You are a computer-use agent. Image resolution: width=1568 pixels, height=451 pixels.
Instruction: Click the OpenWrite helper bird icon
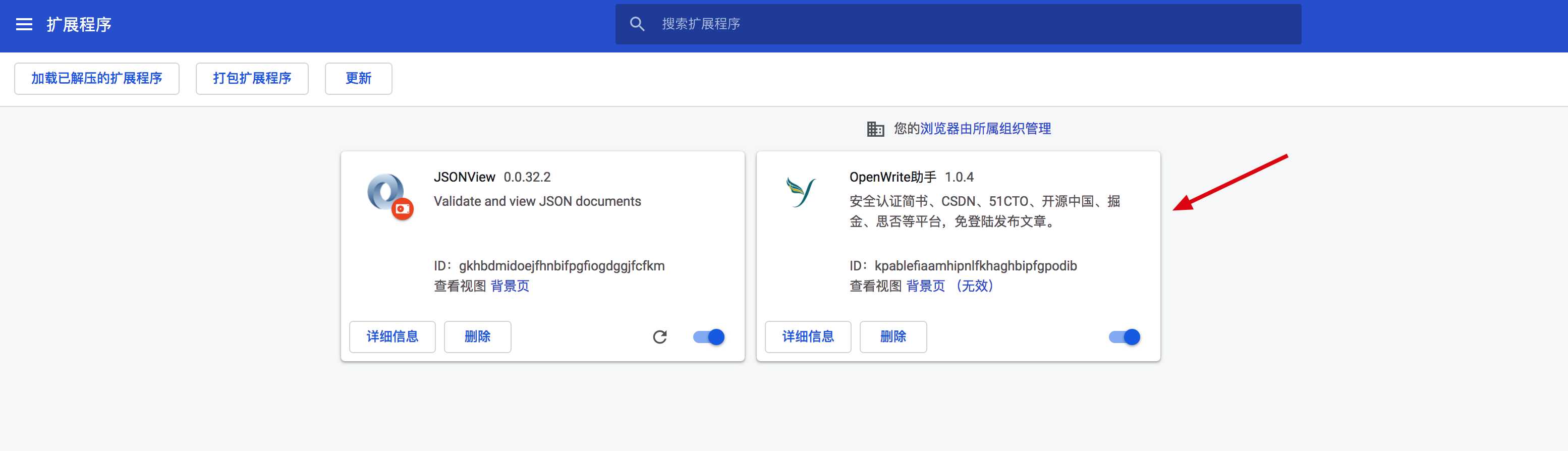pyautogui.click(x=801, y=192)
